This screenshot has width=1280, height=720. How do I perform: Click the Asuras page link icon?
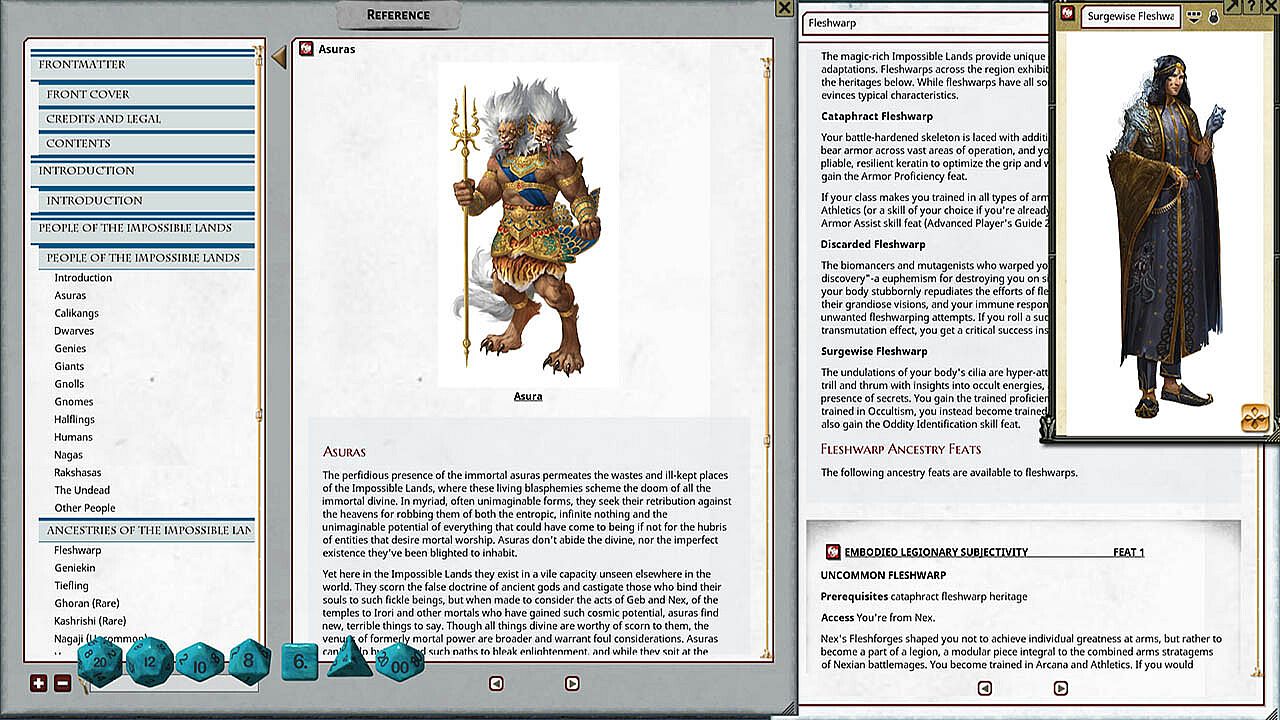click(306, 49)
